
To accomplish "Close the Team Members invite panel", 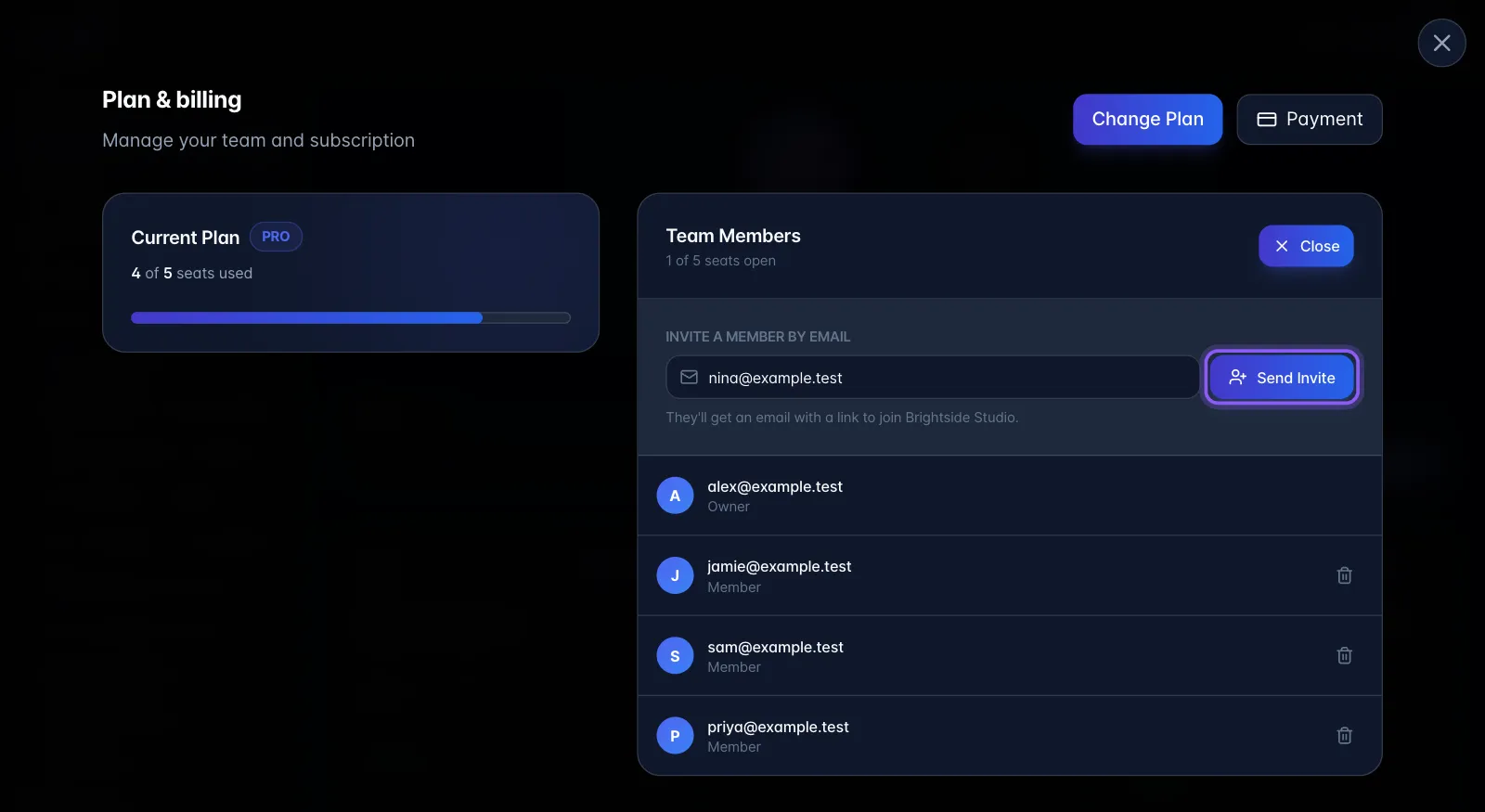I will click(x=1306, y=246).
